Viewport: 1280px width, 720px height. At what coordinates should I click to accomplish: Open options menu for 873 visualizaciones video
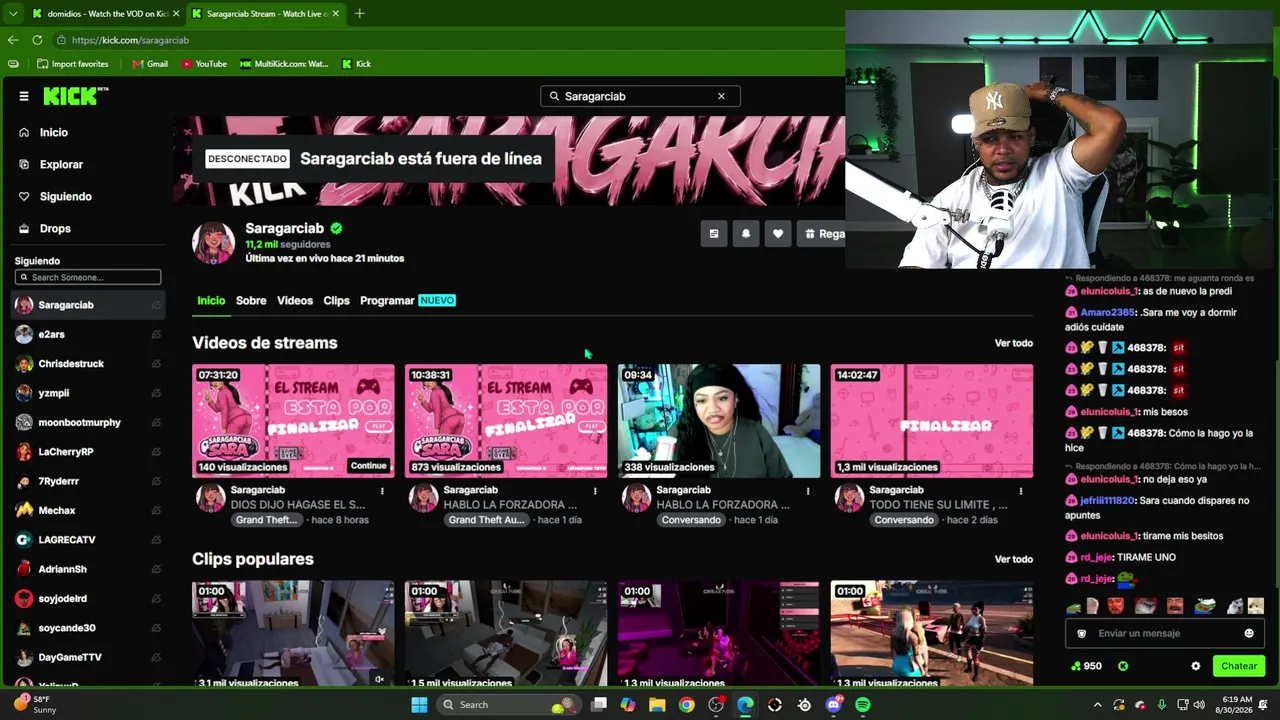[595, 491]
